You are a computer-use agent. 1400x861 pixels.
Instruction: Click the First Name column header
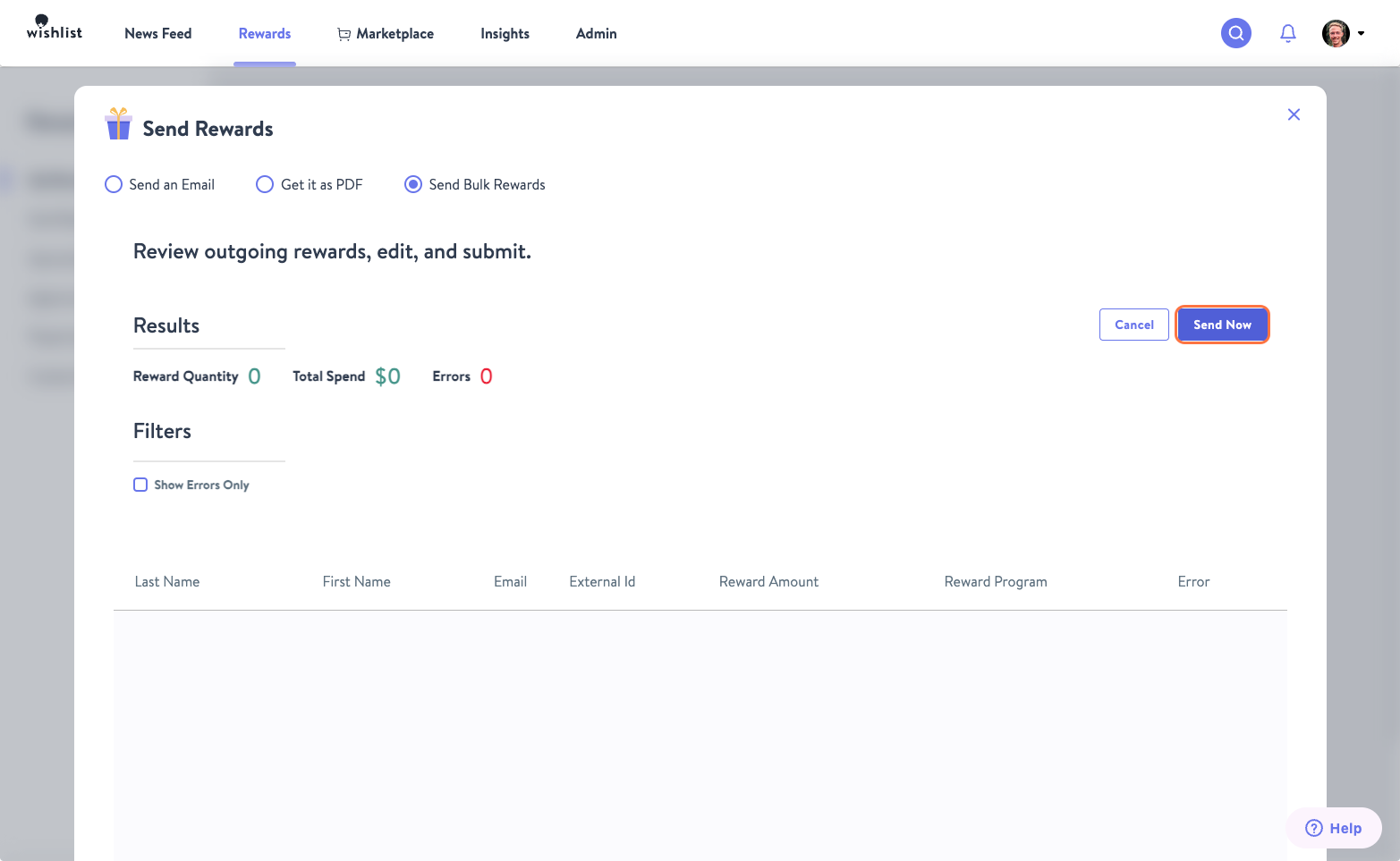coord(356,581)
